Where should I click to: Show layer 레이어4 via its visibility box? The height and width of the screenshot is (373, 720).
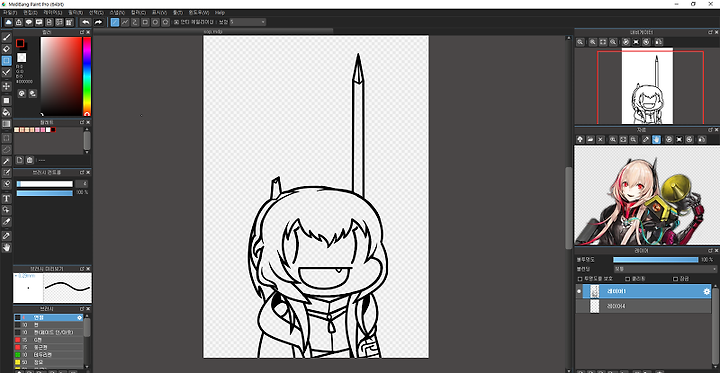tap(579, 306)
